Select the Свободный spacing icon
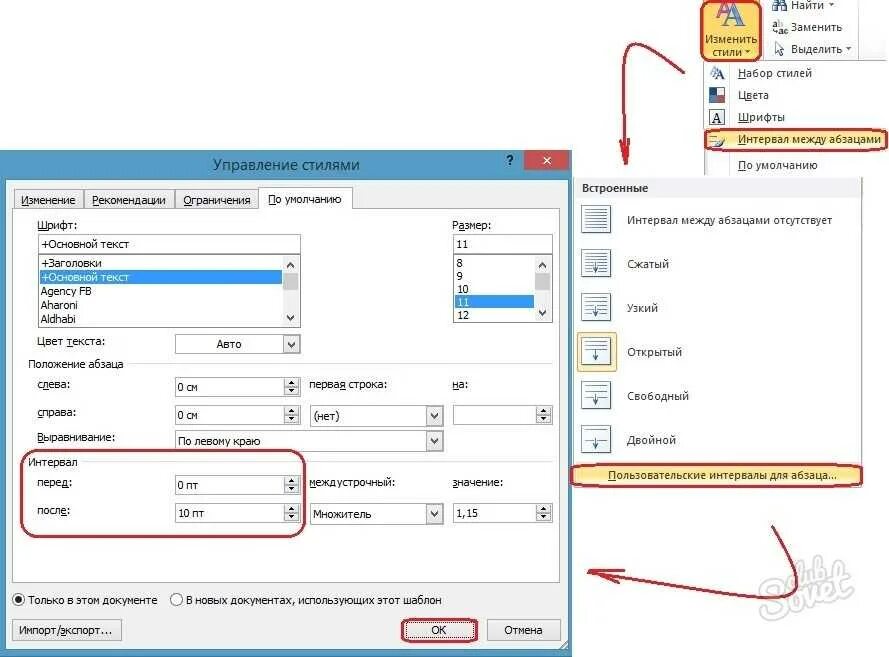The height and width of the screenshot is (657, 889). tap(596, 396)
